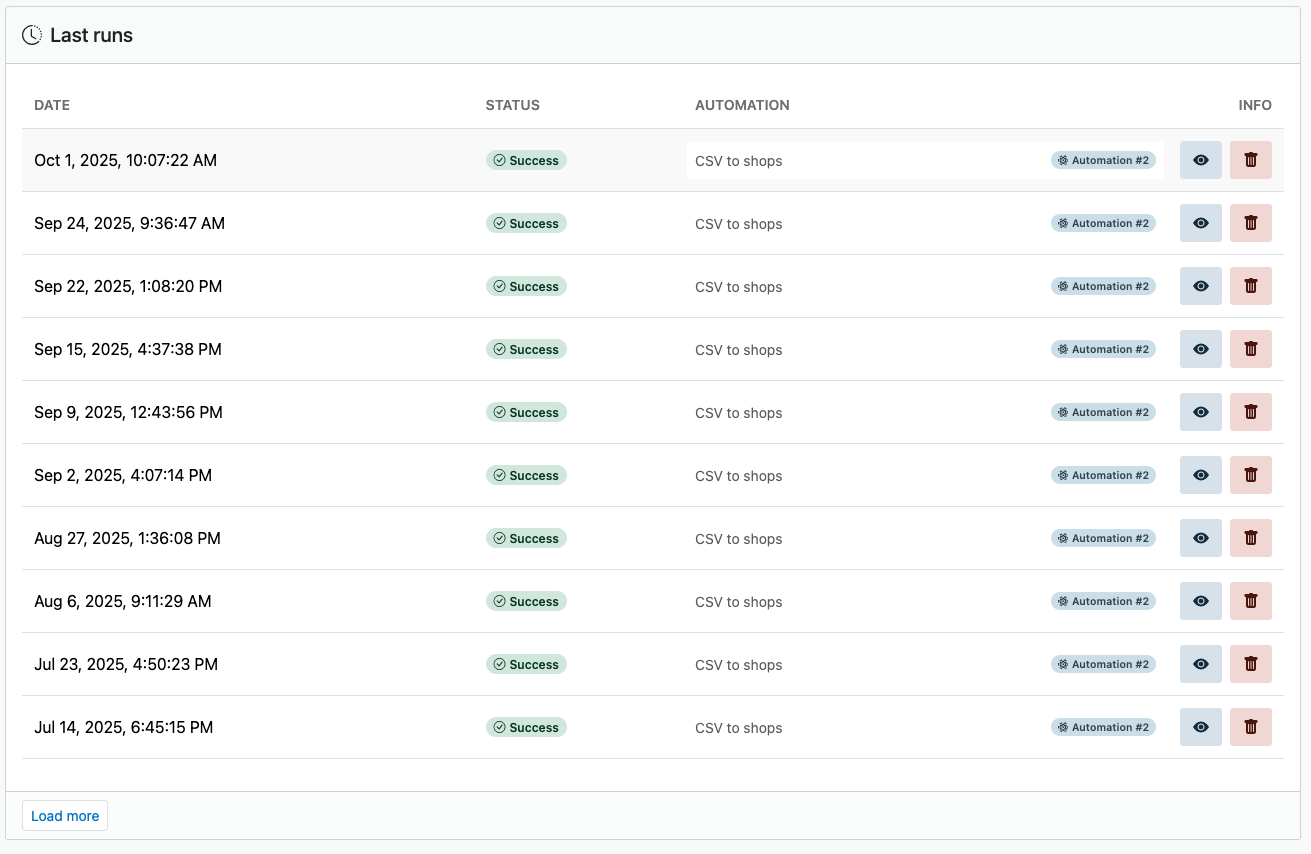
Task: View the Aug 27, 2025 run details
Action: coord(1201,538)
